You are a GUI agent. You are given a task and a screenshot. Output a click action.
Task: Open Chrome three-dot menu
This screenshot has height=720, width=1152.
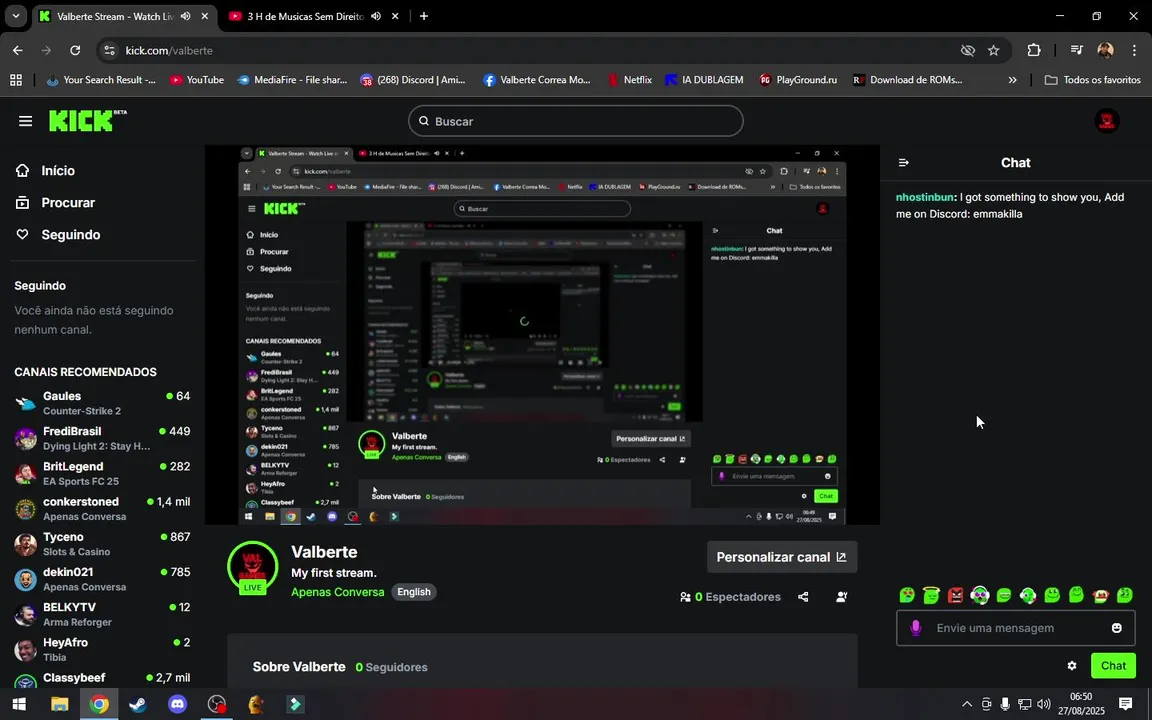point(1134,50)
